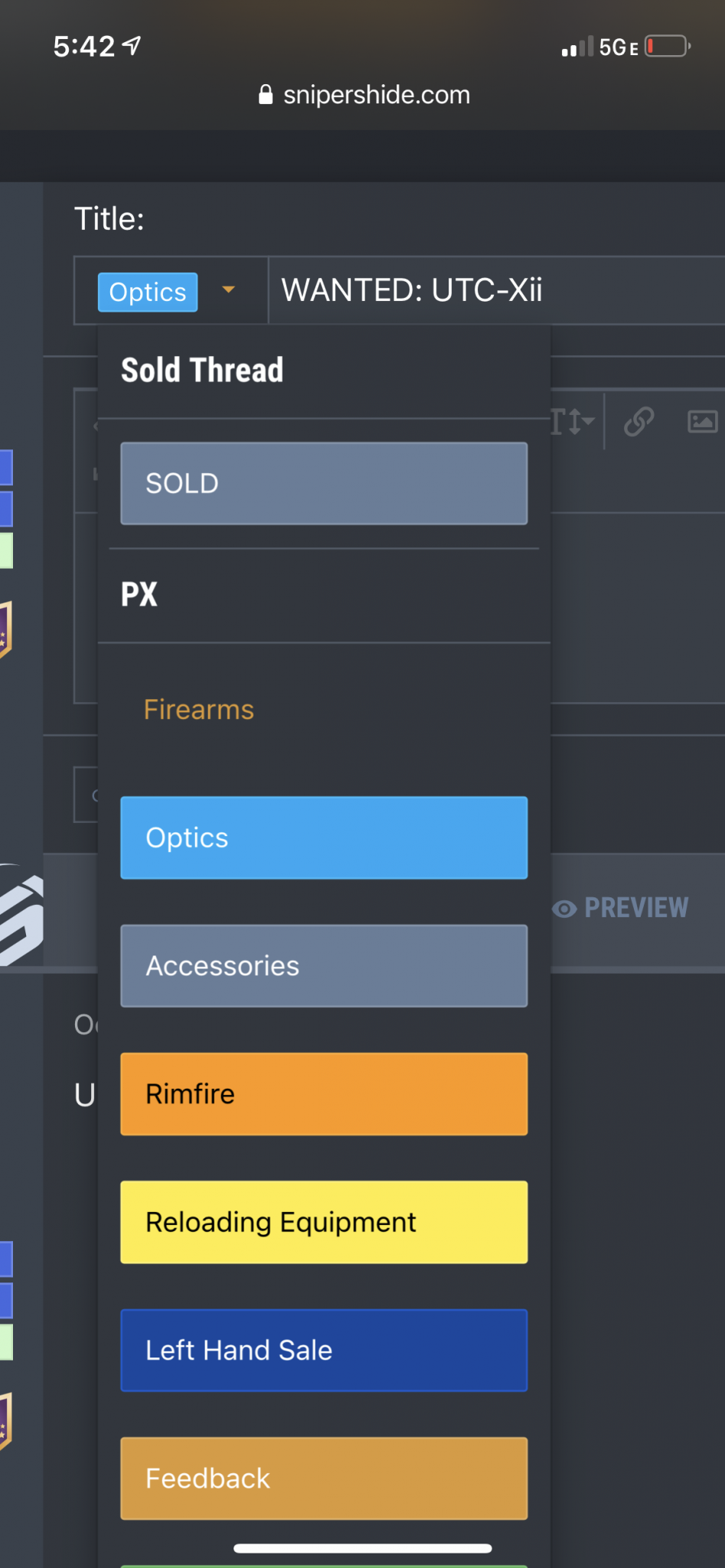Screen dimensions: 725x1568
Task: Open the text size toolbar icon
Action: 573,421
